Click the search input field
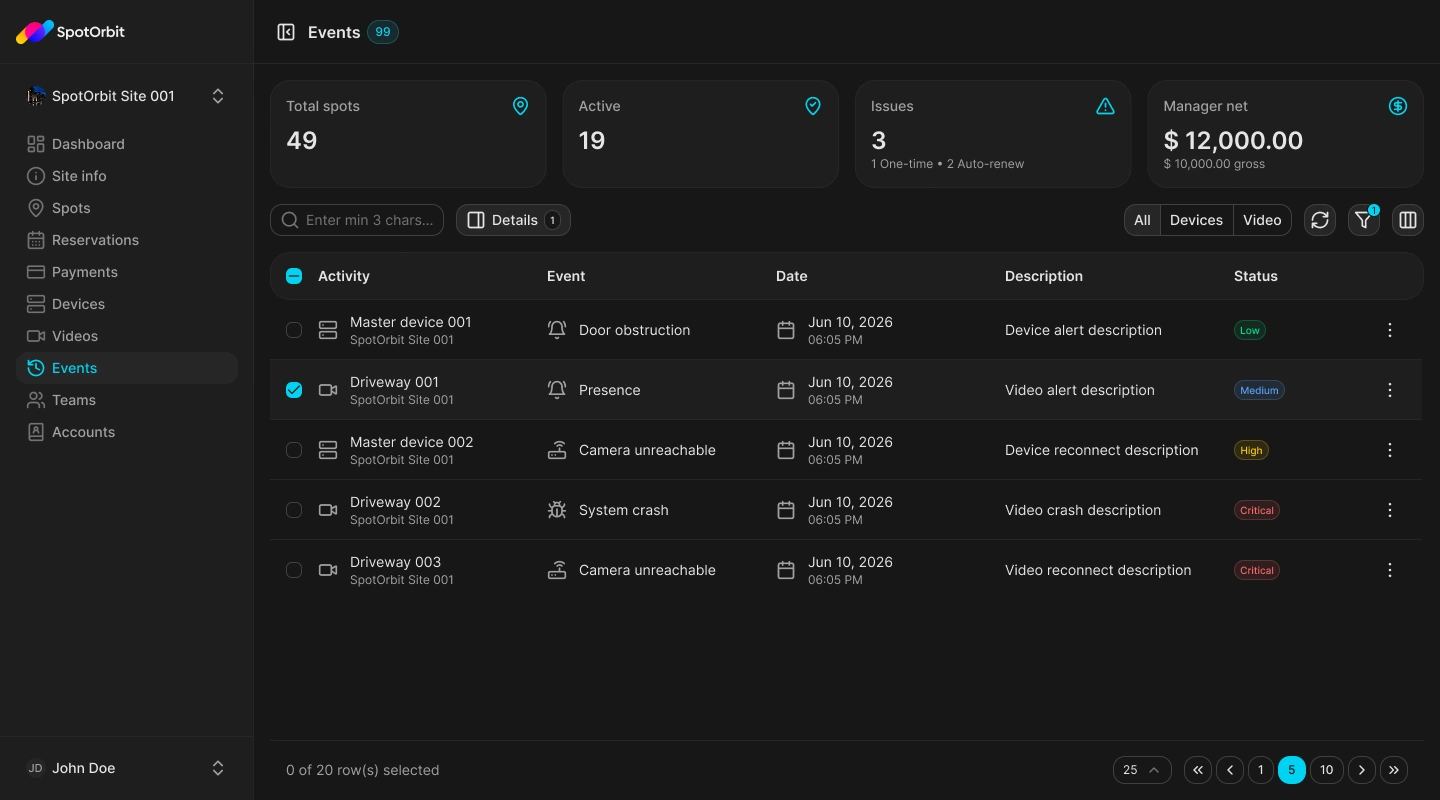1440x800 pixels. 357,220
